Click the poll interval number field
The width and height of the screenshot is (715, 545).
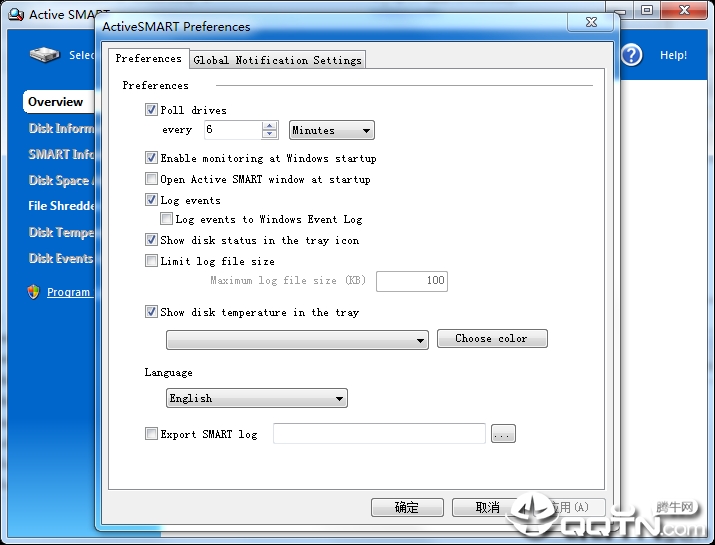tap(233, 130)
